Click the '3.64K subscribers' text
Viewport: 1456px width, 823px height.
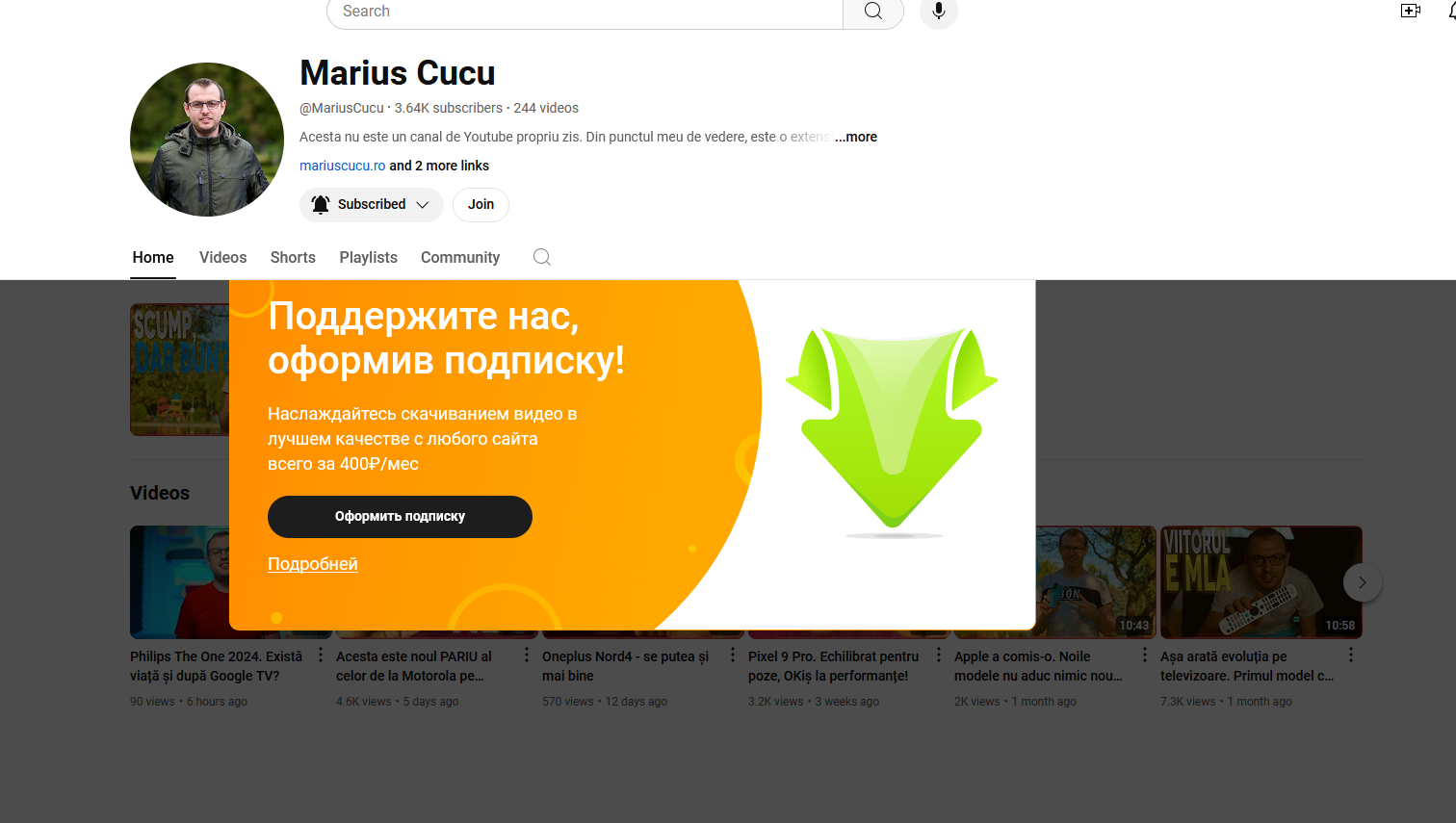(449, 108)
